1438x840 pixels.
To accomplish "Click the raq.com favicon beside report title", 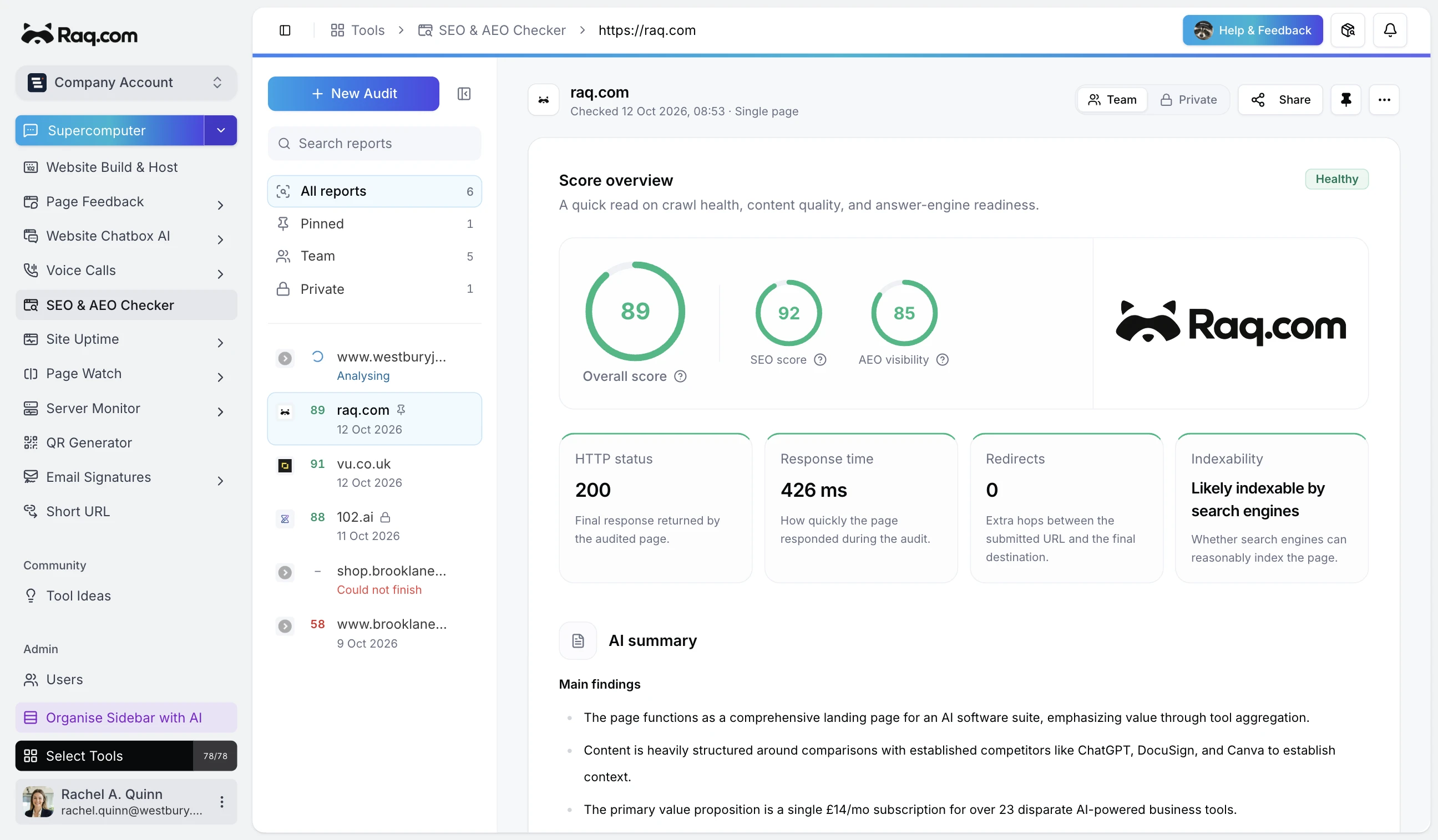I will point(543,100).
